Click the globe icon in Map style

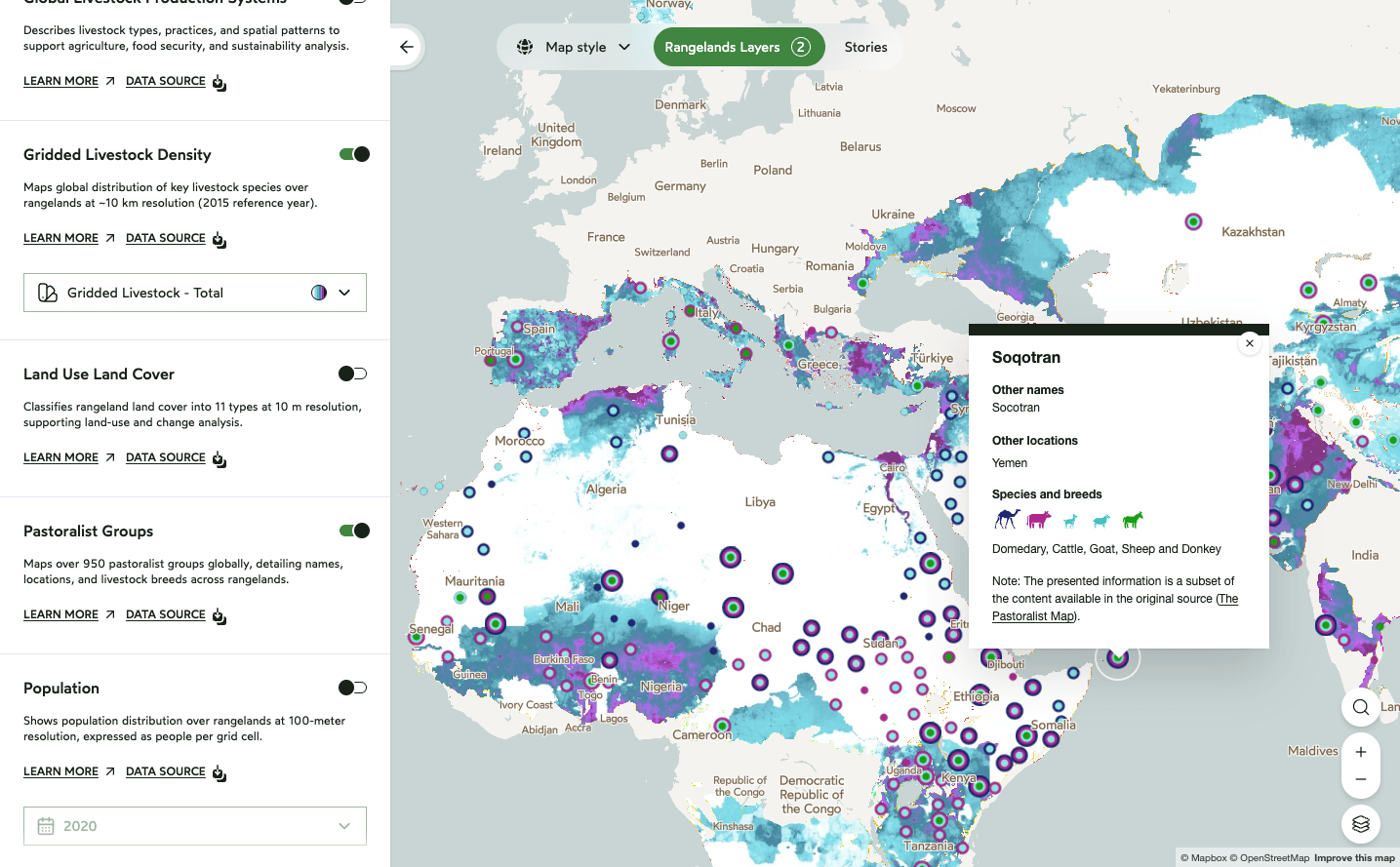(525, 47)
